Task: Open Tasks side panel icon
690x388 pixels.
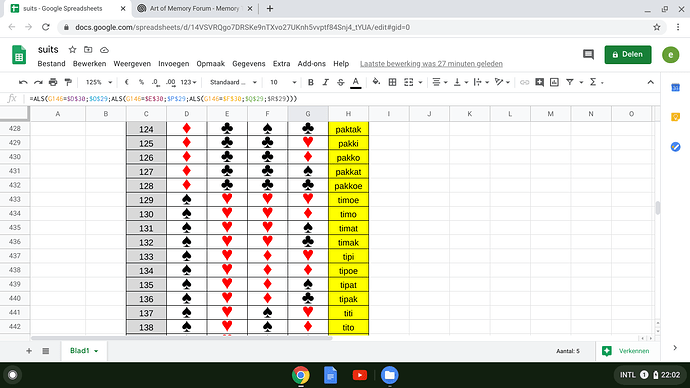Action: (675, 146)
